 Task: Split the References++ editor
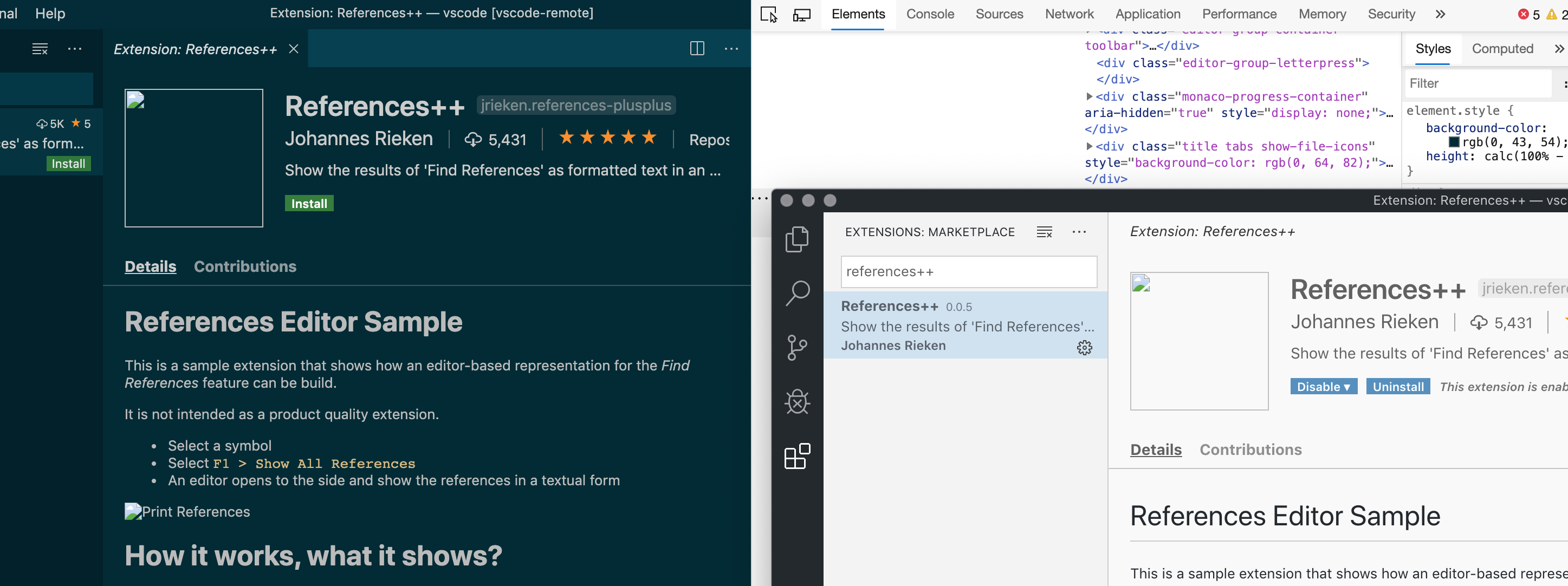pos(696,49)
